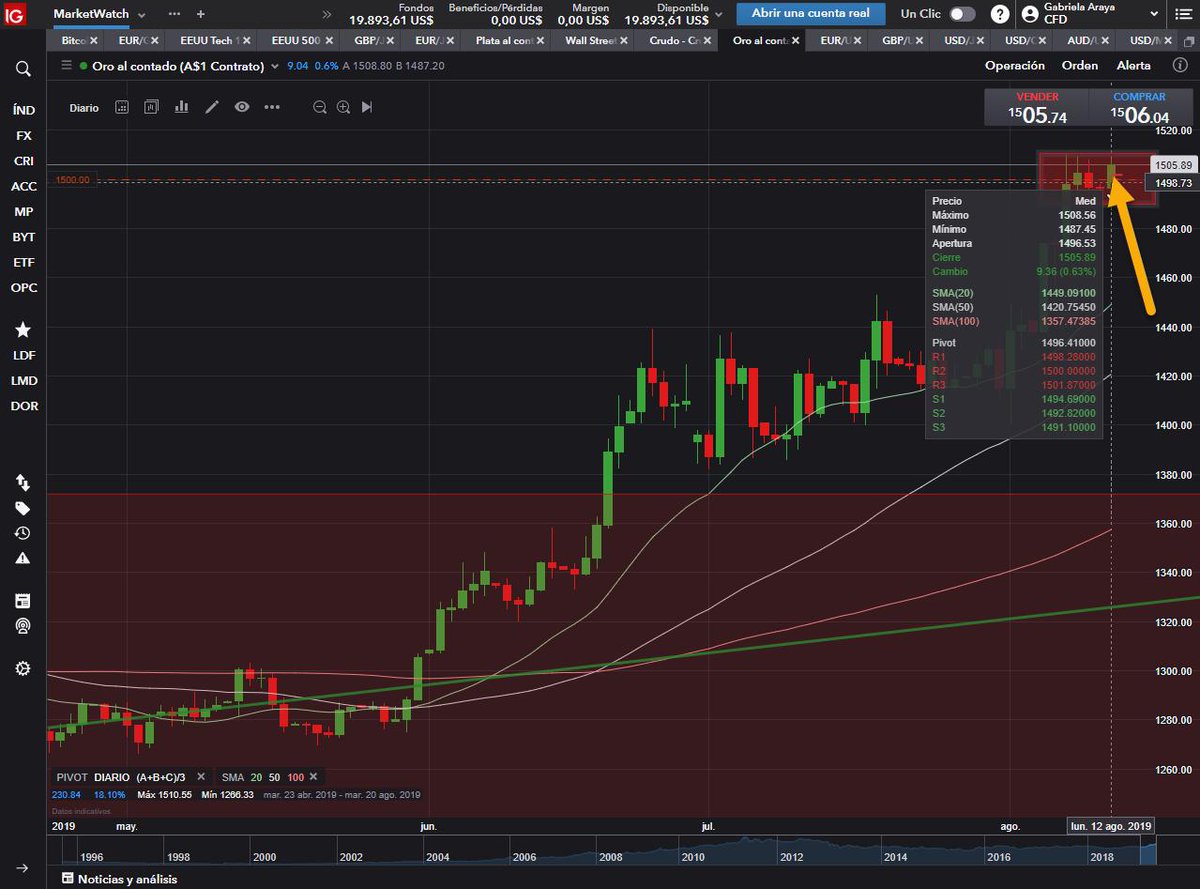Expand the Noticias y análisis panel
The width and height of the screenshot is (1200, 889).
120,879
